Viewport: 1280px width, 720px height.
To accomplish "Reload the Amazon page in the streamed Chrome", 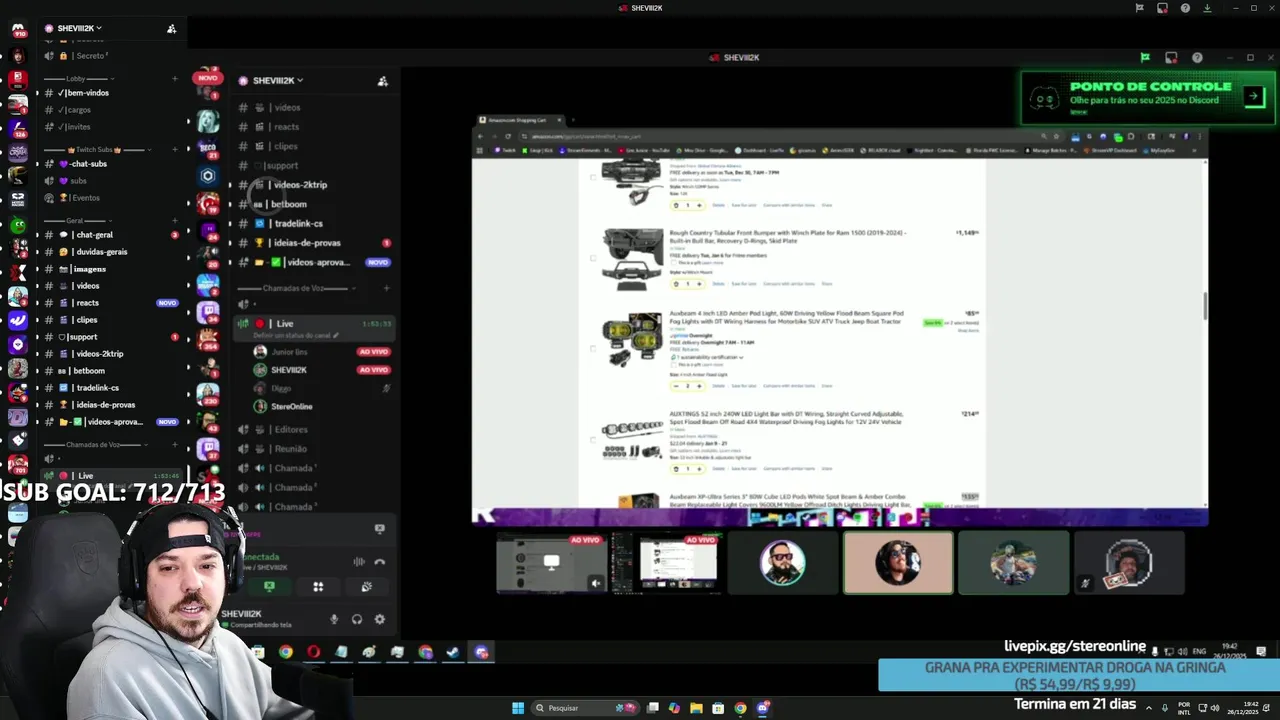I will (507, 136).
